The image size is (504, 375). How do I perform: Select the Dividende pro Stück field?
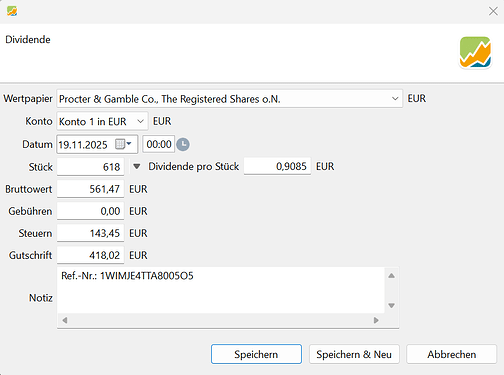(277, 166)
